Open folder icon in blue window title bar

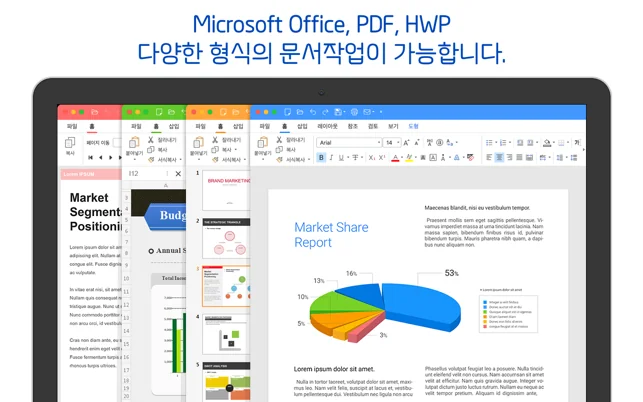[300, 112]
